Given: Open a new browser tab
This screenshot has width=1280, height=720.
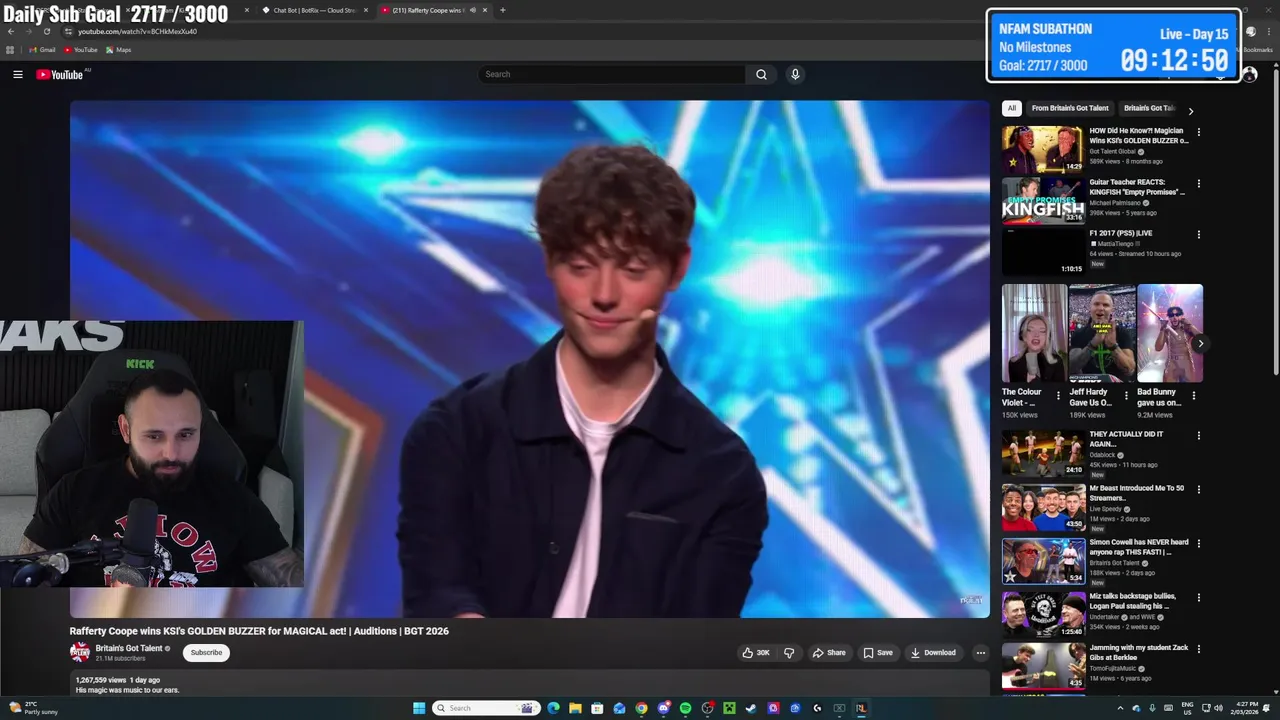Looking at the screenshot, I should (x=503, y=10).
